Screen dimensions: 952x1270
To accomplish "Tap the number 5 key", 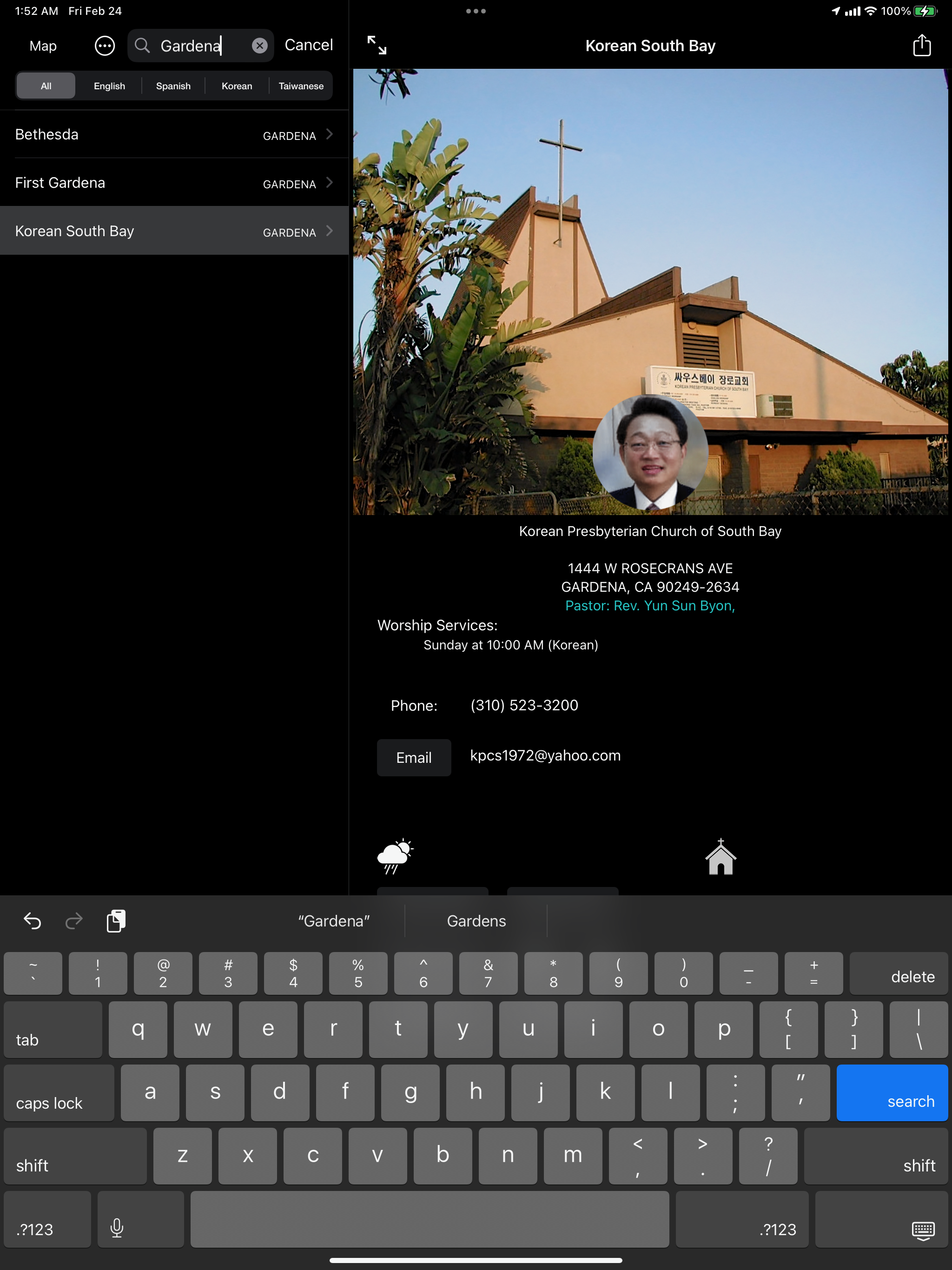I will [x=358, y=973].
